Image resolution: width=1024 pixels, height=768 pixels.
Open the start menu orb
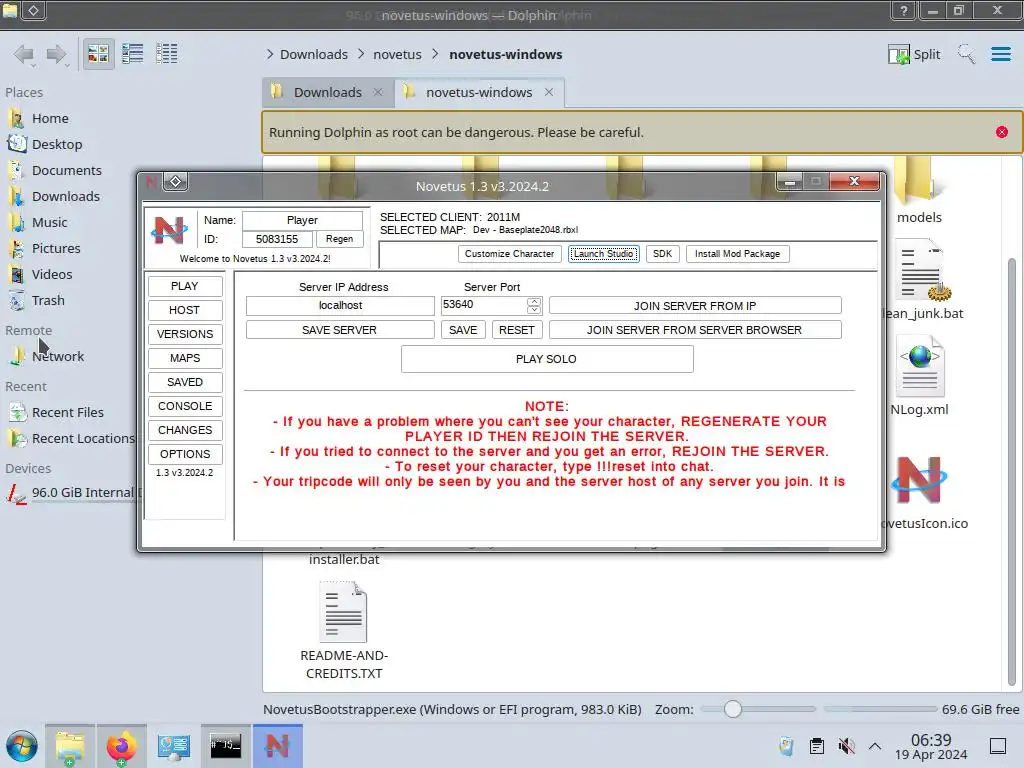point(22,746)
